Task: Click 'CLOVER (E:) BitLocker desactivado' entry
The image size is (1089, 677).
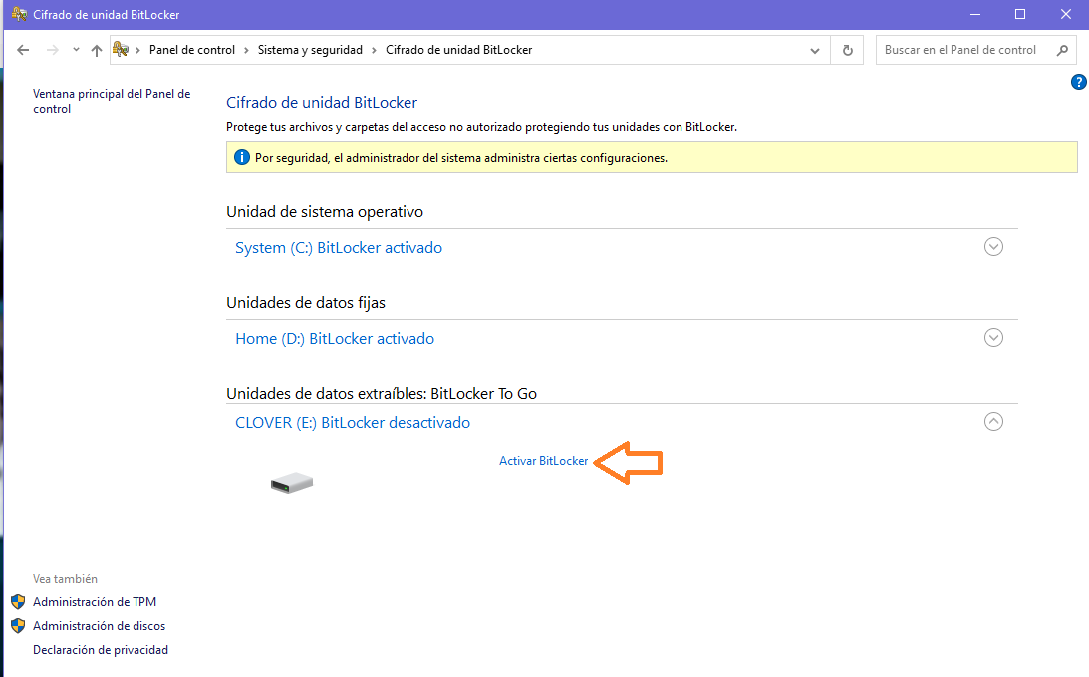Action: pyautogui.click(x=352, y=423)
